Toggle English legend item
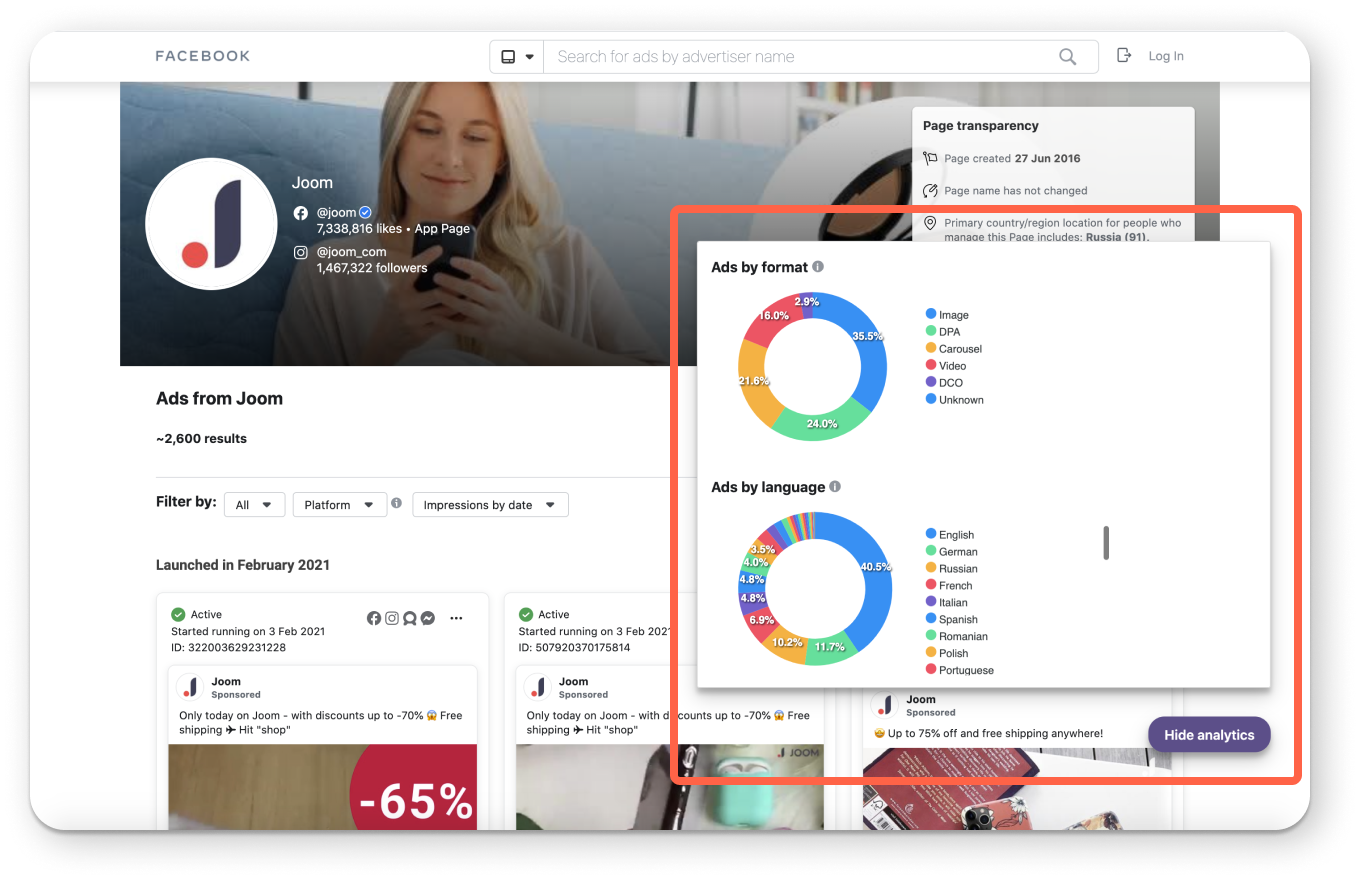The image size is (1360, 880). [x=950, y=535]
